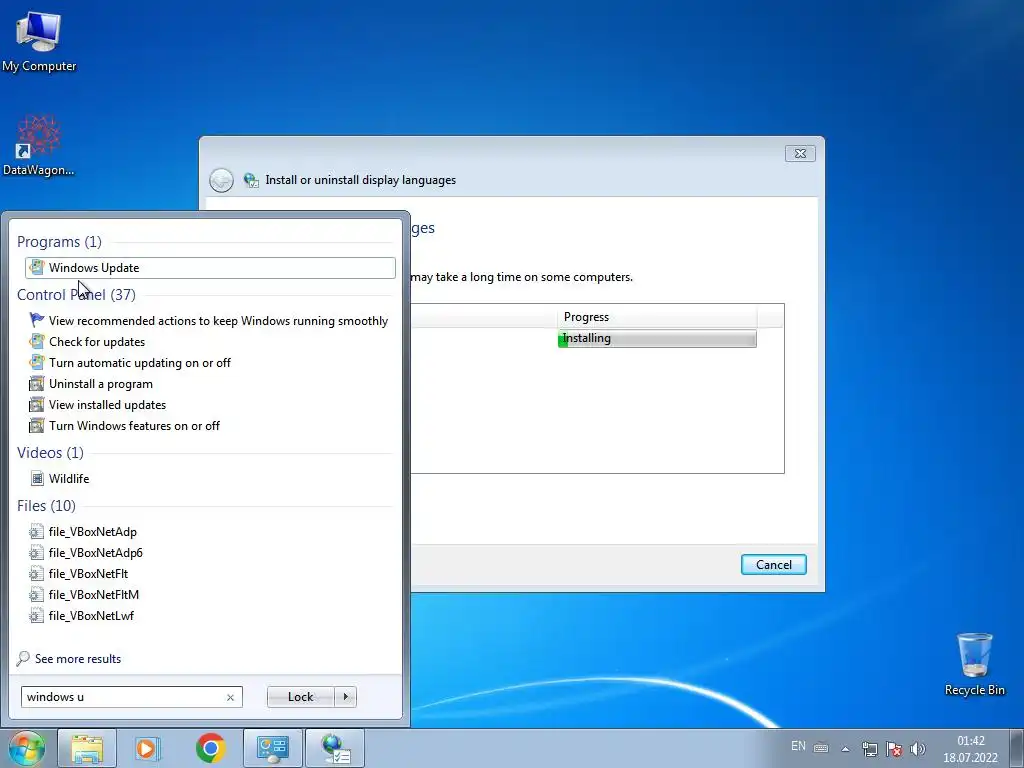Click the EN language indicator in tray

point(798,746)
